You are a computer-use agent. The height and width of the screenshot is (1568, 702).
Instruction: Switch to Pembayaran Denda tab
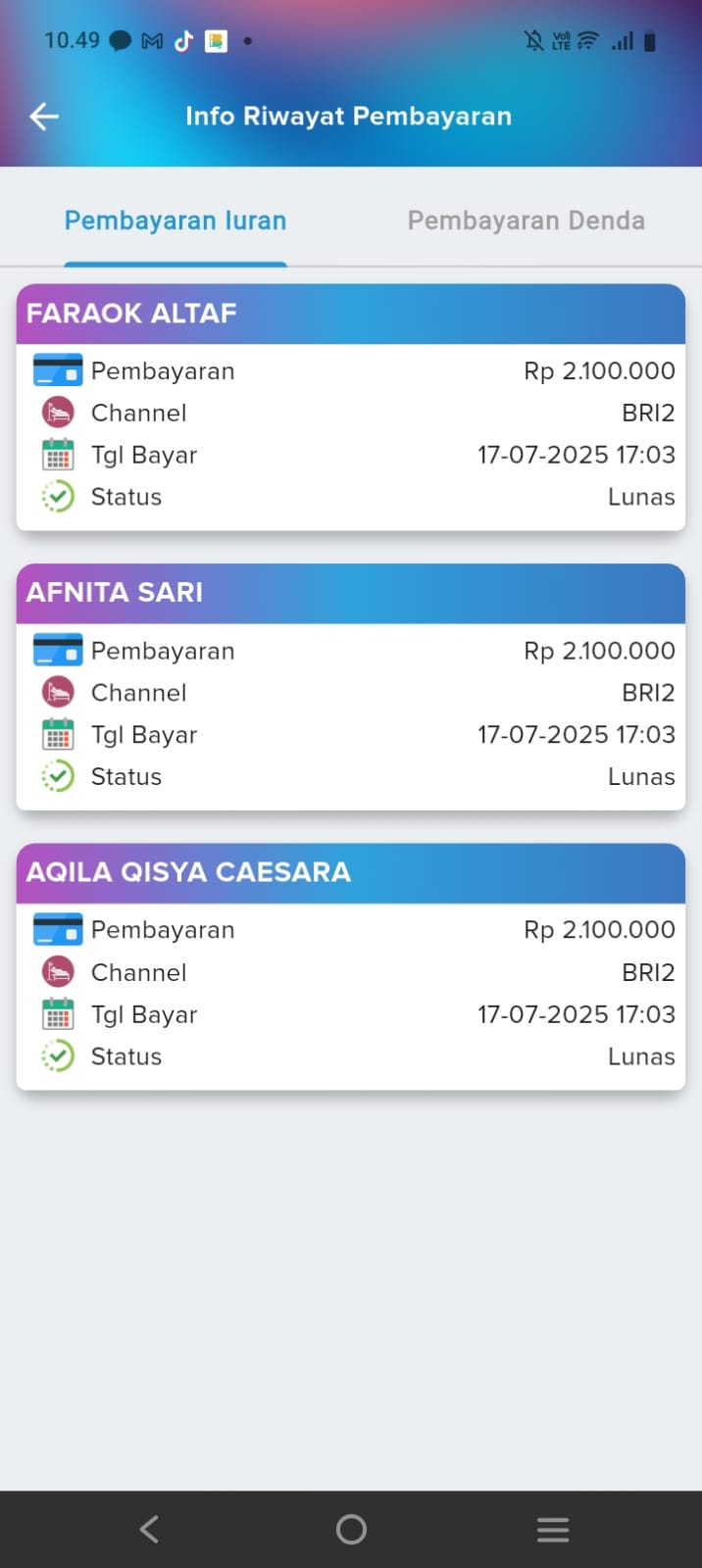[526, 220]
